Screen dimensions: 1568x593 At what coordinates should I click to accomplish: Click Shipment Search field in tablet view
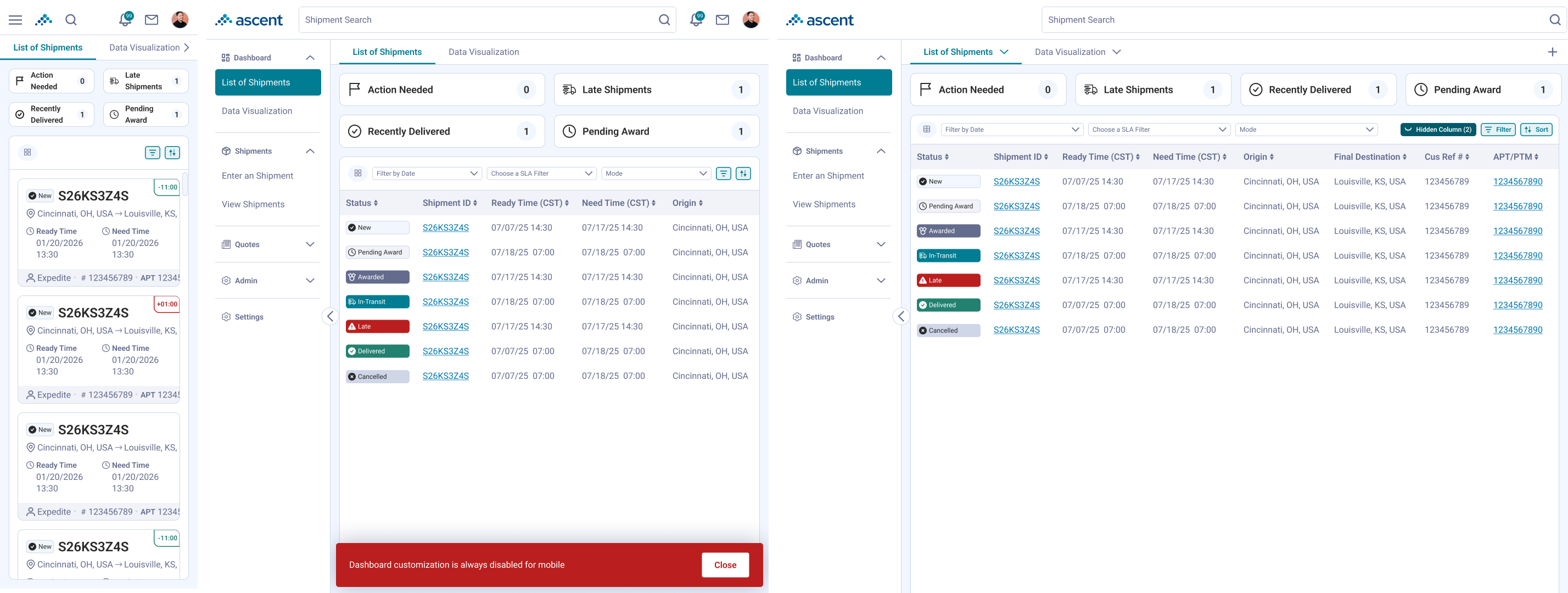pos(487,20)
